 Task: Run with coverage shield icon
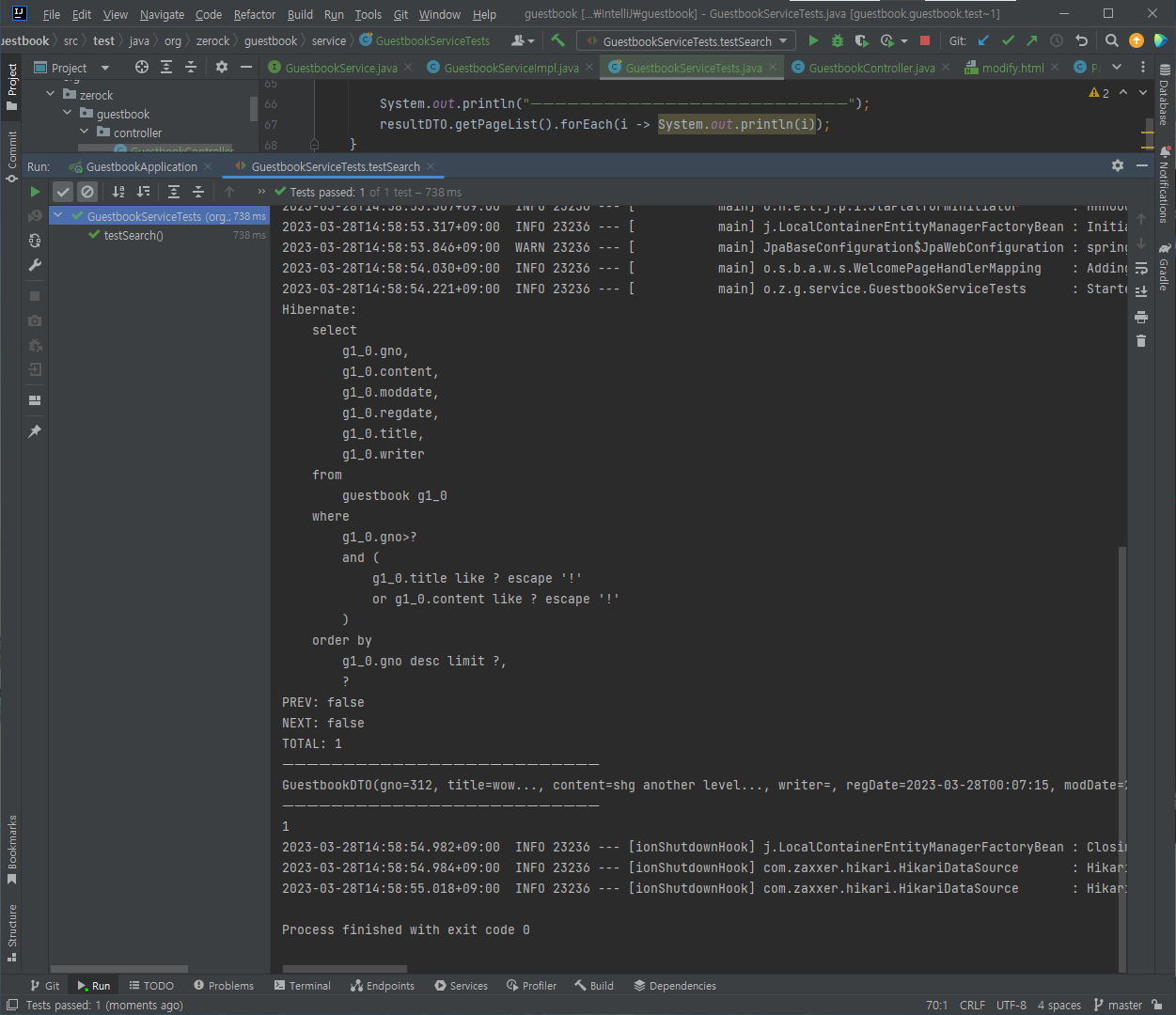(861, 41)
